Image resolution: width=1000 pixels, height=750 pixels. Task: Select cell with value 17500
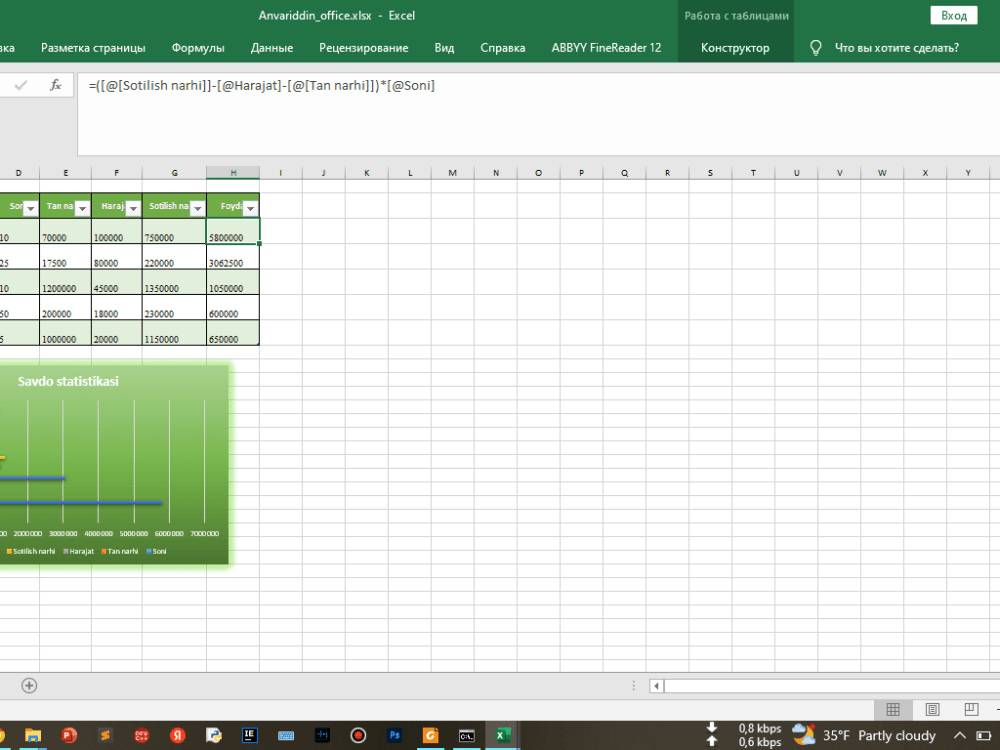[x=65, y=256]
